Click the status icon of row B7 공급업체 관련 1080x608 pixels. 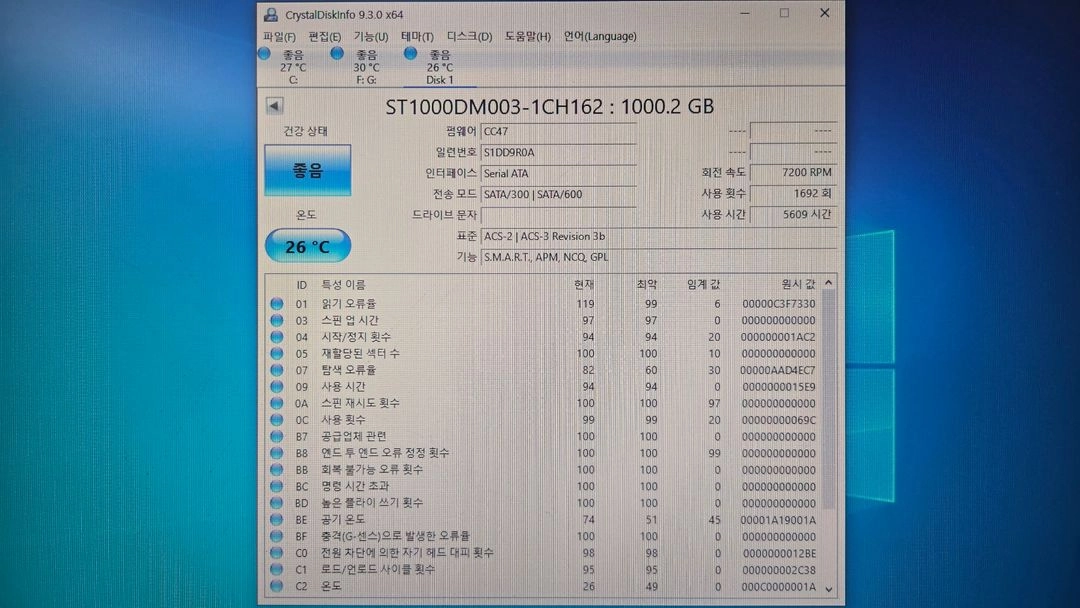(x=277, y=436)
